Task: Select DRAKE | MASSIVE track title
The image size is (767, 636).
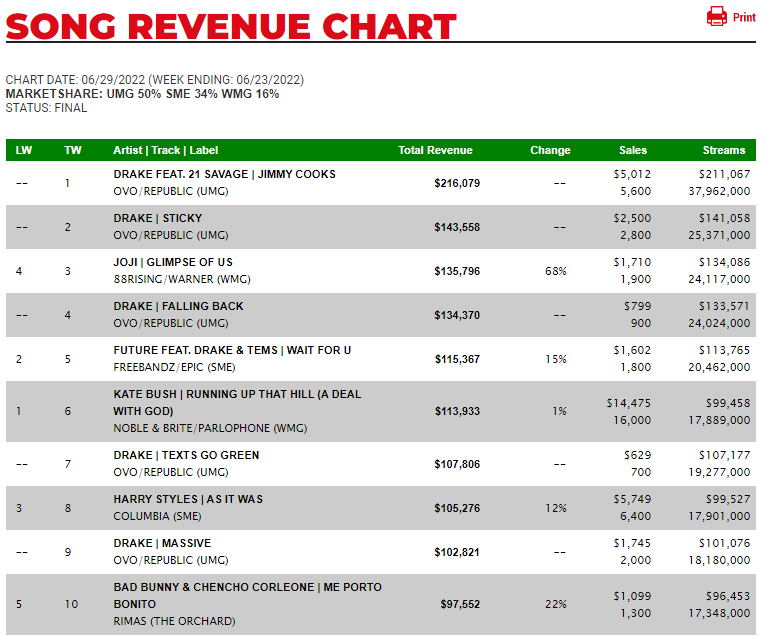Action: [162, 543]
